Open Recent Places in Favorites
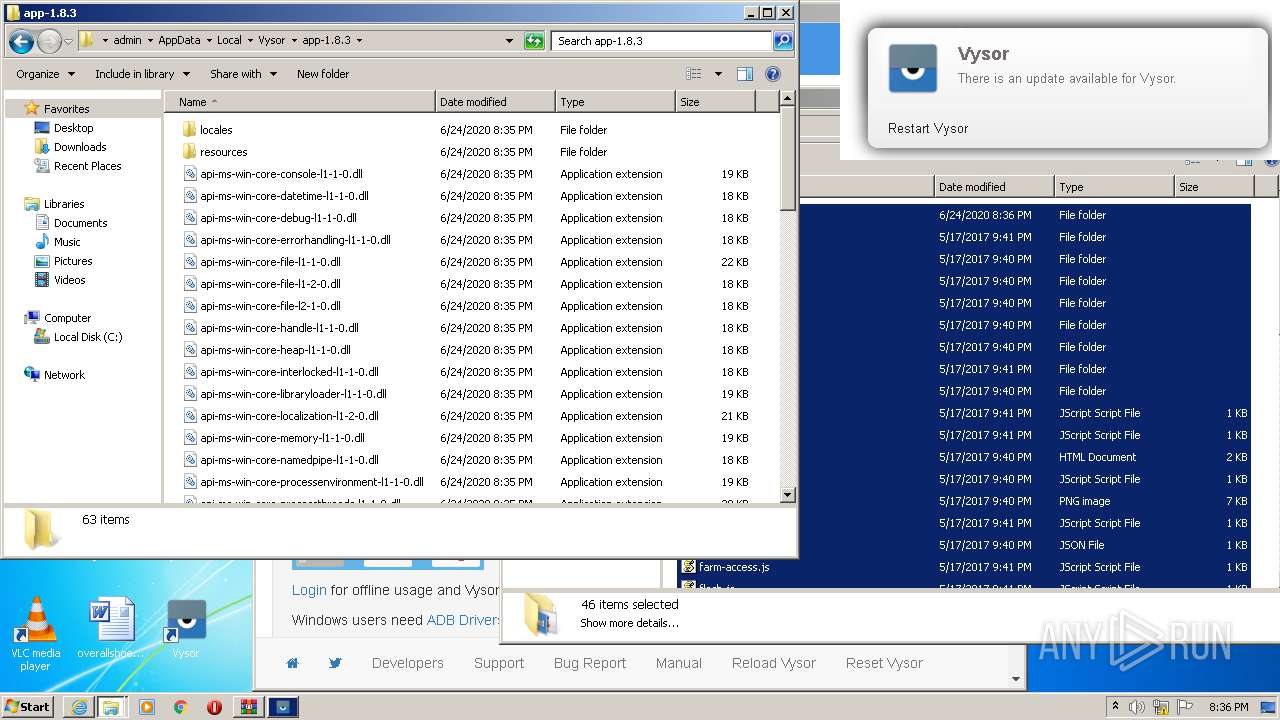Viewport: 1280px width, 720px height. tap(87, 166)
